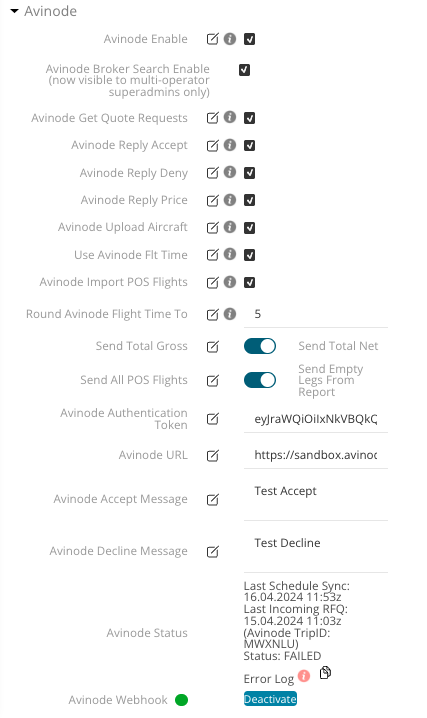Click info icon for Round Avinode Flight Time To
This screenshot has width=427, height=718.
(x=230, y=314)
